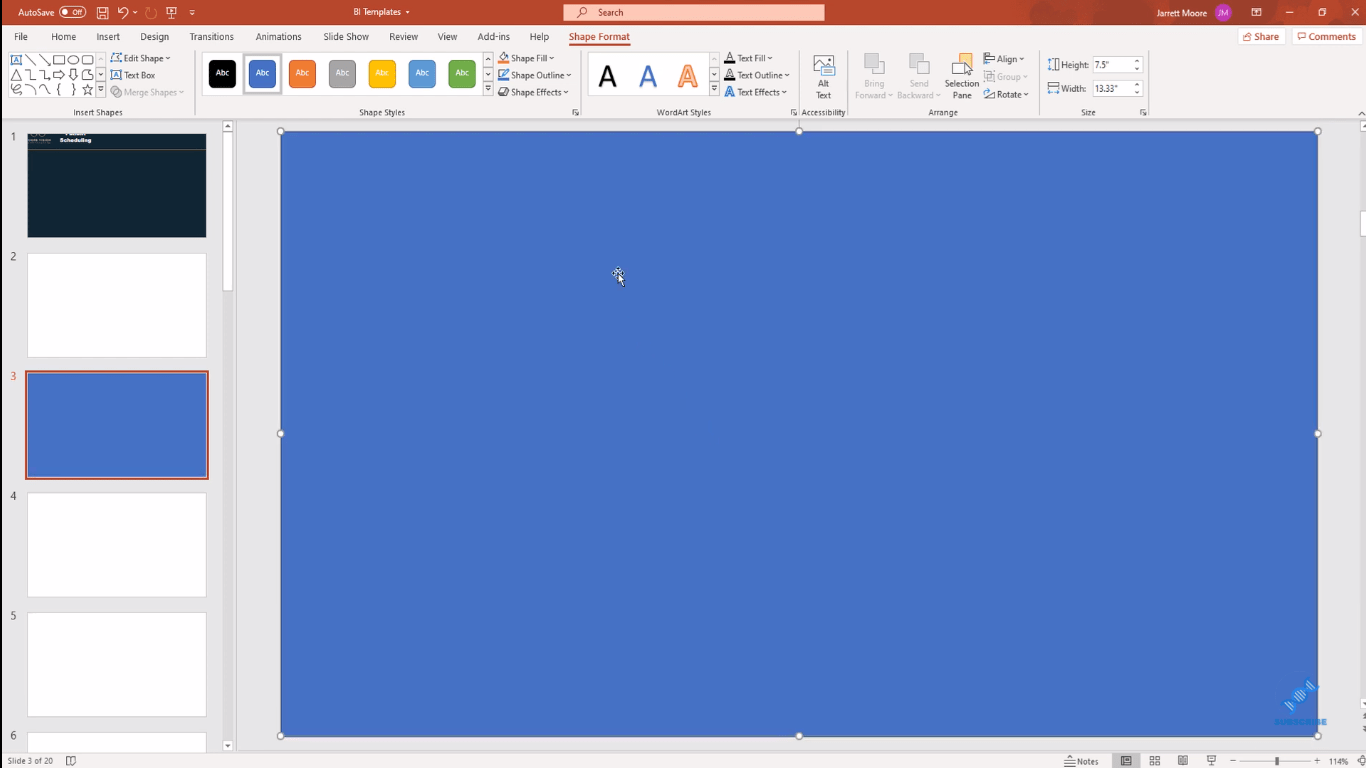Open the Review tab
The width and height of the screenshot is (1366, 768).
(x=403, y=37)
